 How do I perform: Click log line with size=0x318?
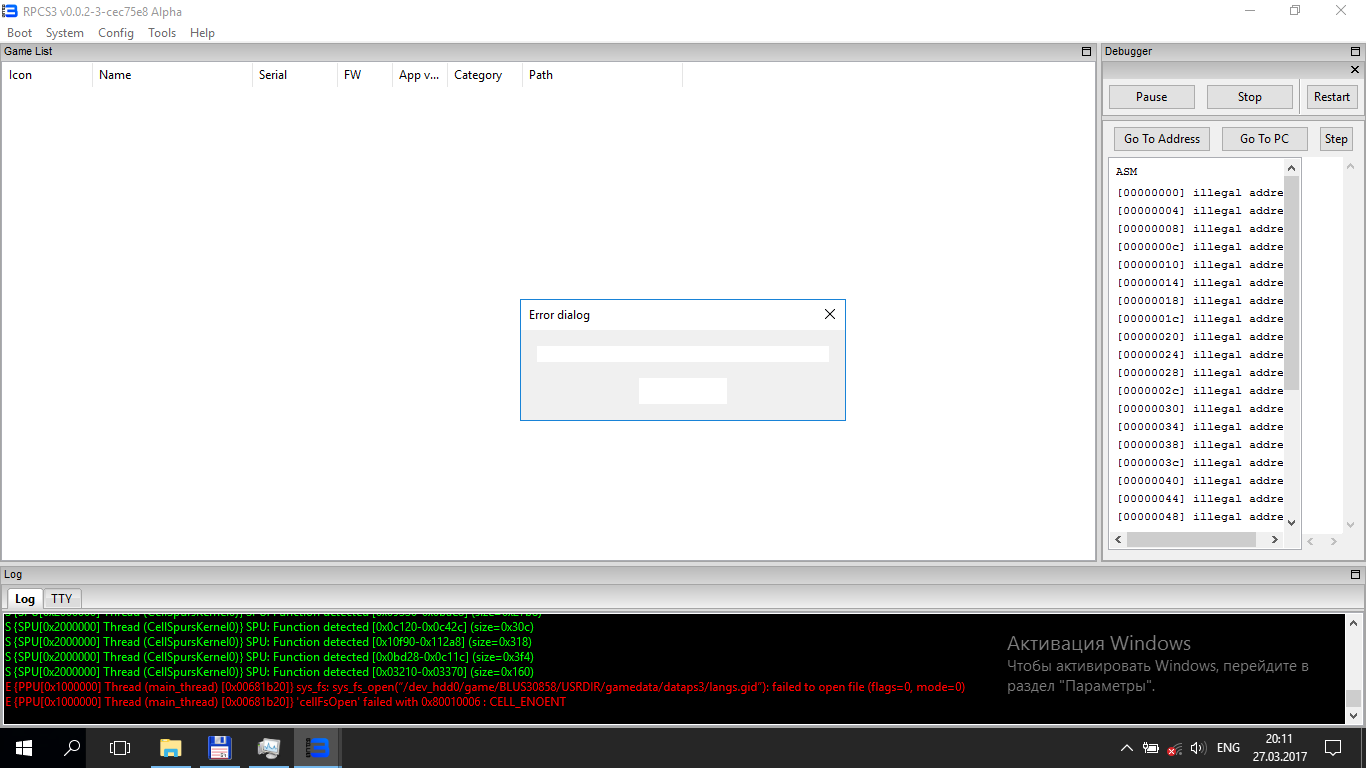pos(268,642)
